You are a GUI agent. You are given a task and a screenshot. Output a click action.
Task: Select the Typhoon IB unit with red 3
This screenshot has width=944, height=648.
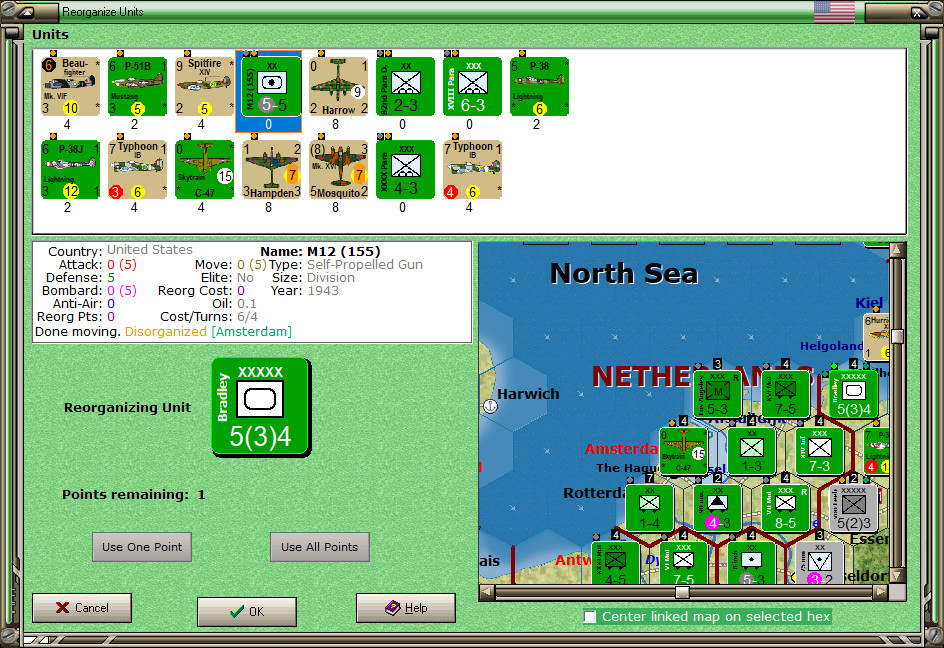pyautogui.click(x=137, y=169)
